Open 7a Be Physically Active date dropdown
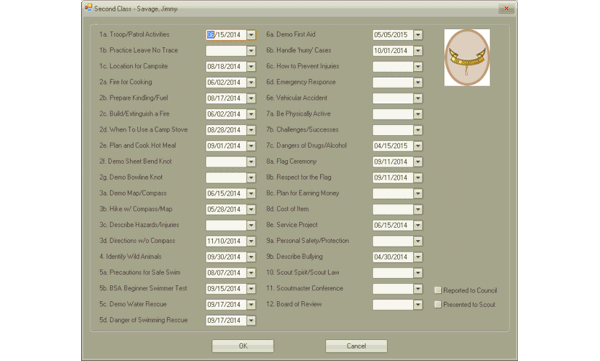This screenshot has width=600, height=361. click(418, 114)
